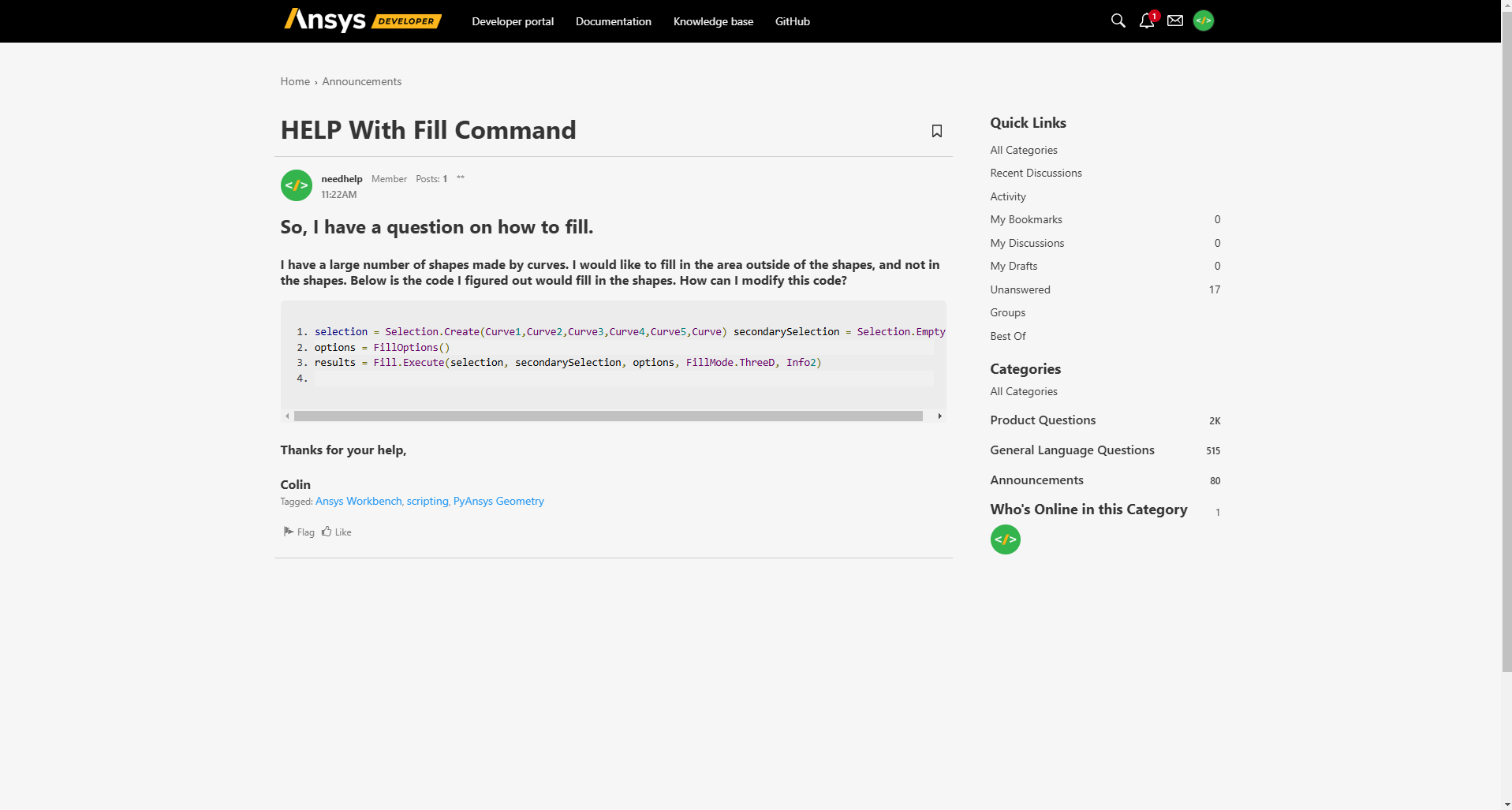
Task: Open the Developer portal menu
Action: [513, 21]
